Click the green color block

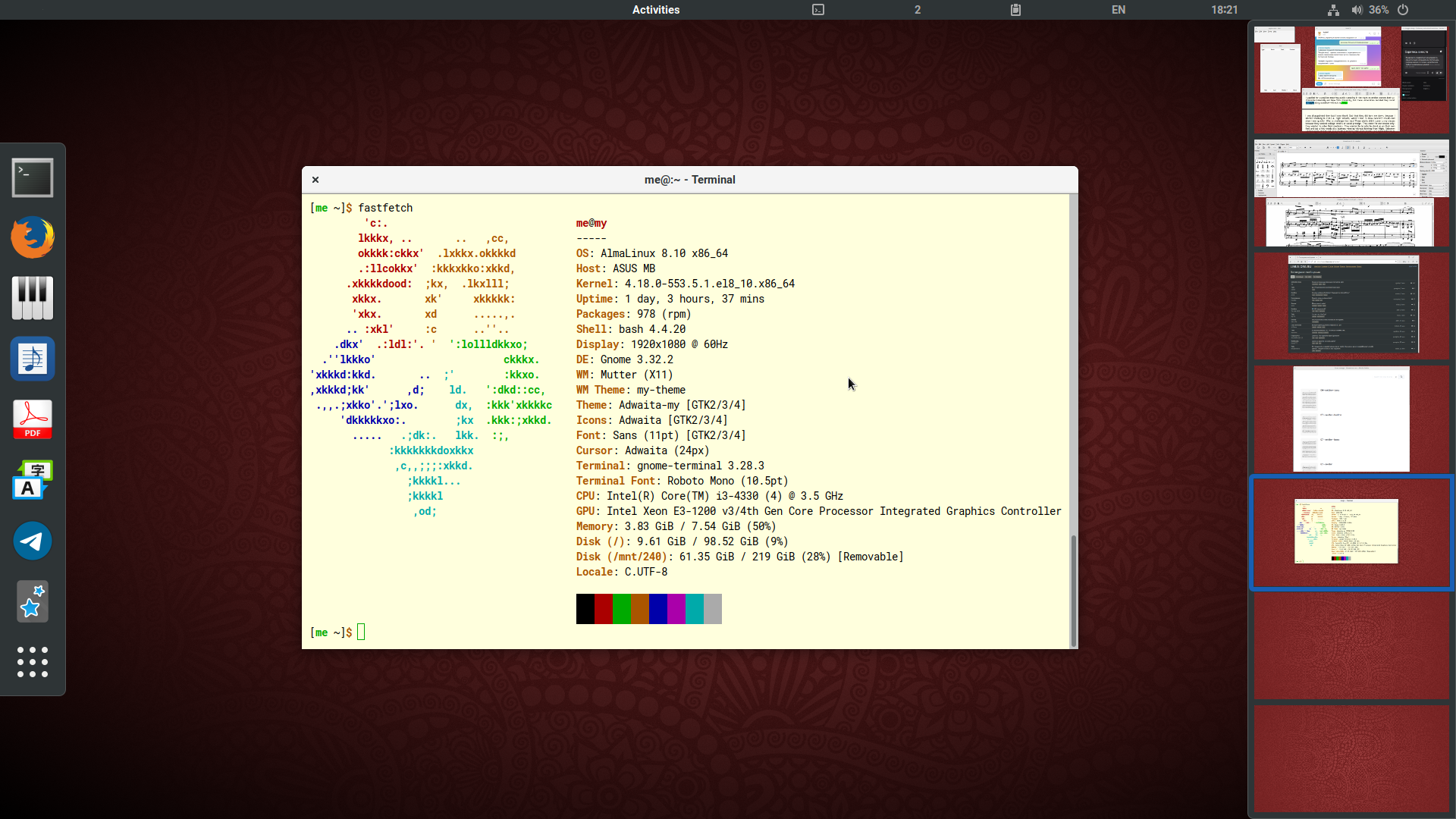click(x=621, y=609)
